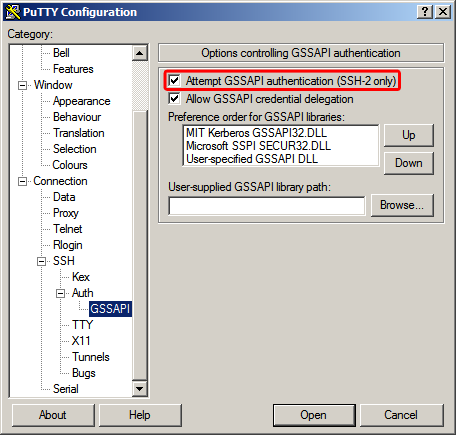Screen dimensions: 456x435
Task: Select the Kex category
Action: [81, 277]
